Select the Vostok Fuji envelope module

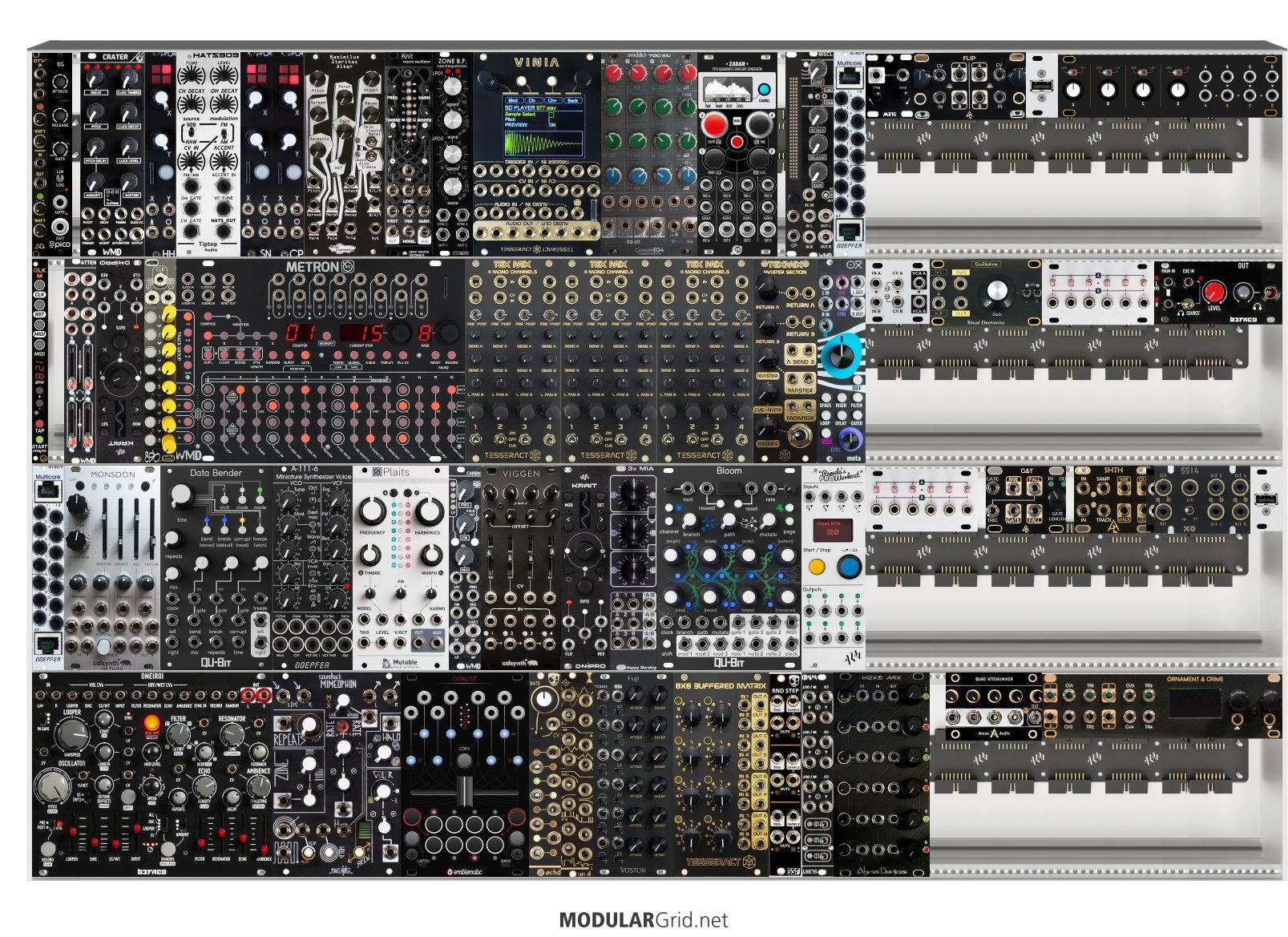(633, 774)
